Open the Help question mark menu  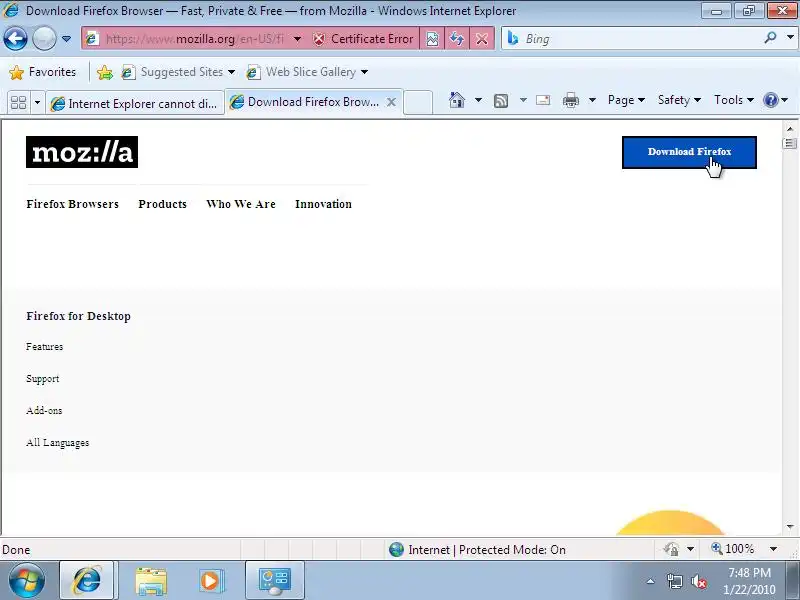point(776,100)
